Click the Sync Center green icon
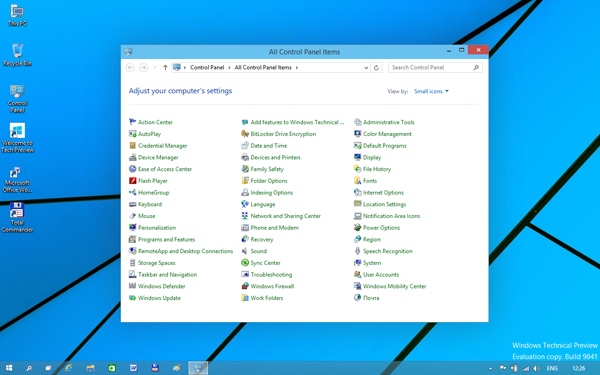Viewport: 600px width, 375px height. [x=245, y=263]
